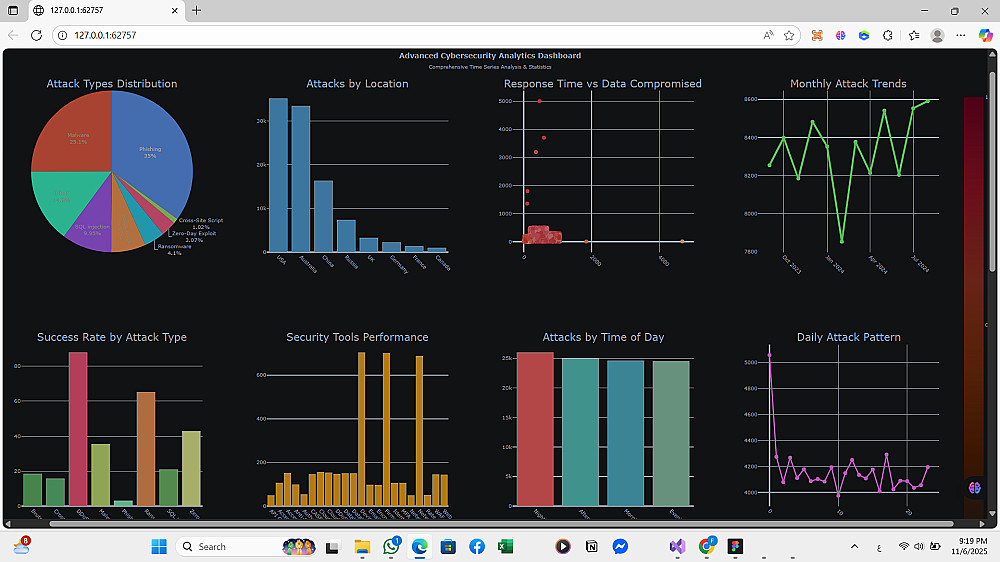Image resolution: width=1000 pixels, height=562 pixels.
Task: View site information icon in address bar
Action: (62, 35)
